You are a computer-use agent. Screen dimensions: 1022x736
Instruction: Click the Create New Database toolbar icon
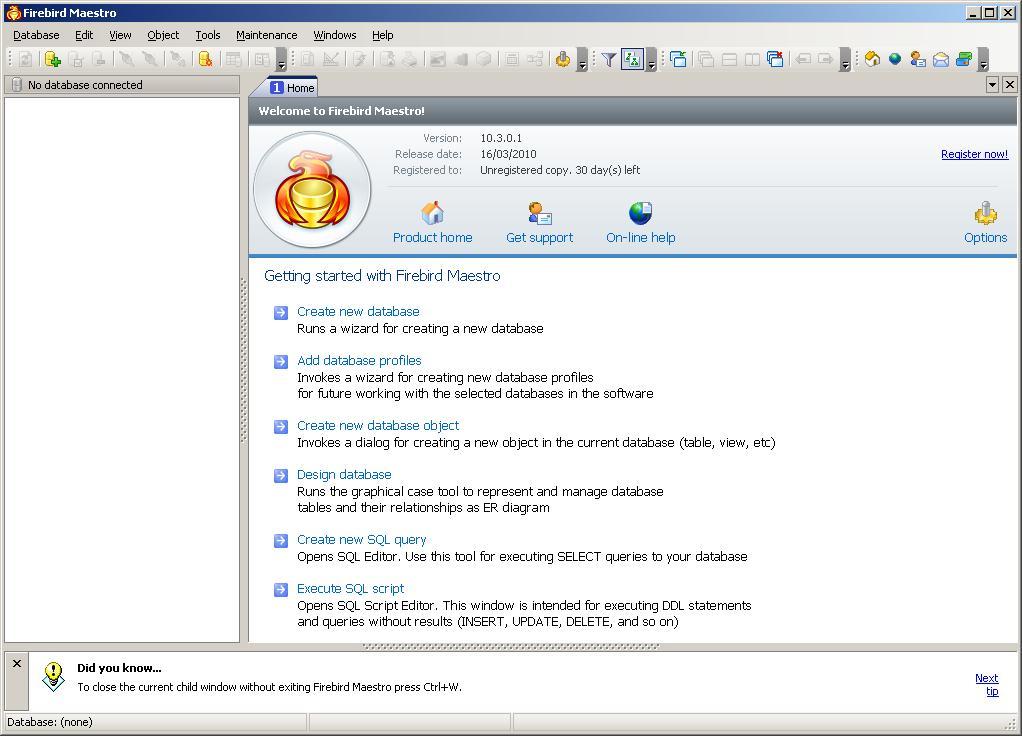point(51,58)
